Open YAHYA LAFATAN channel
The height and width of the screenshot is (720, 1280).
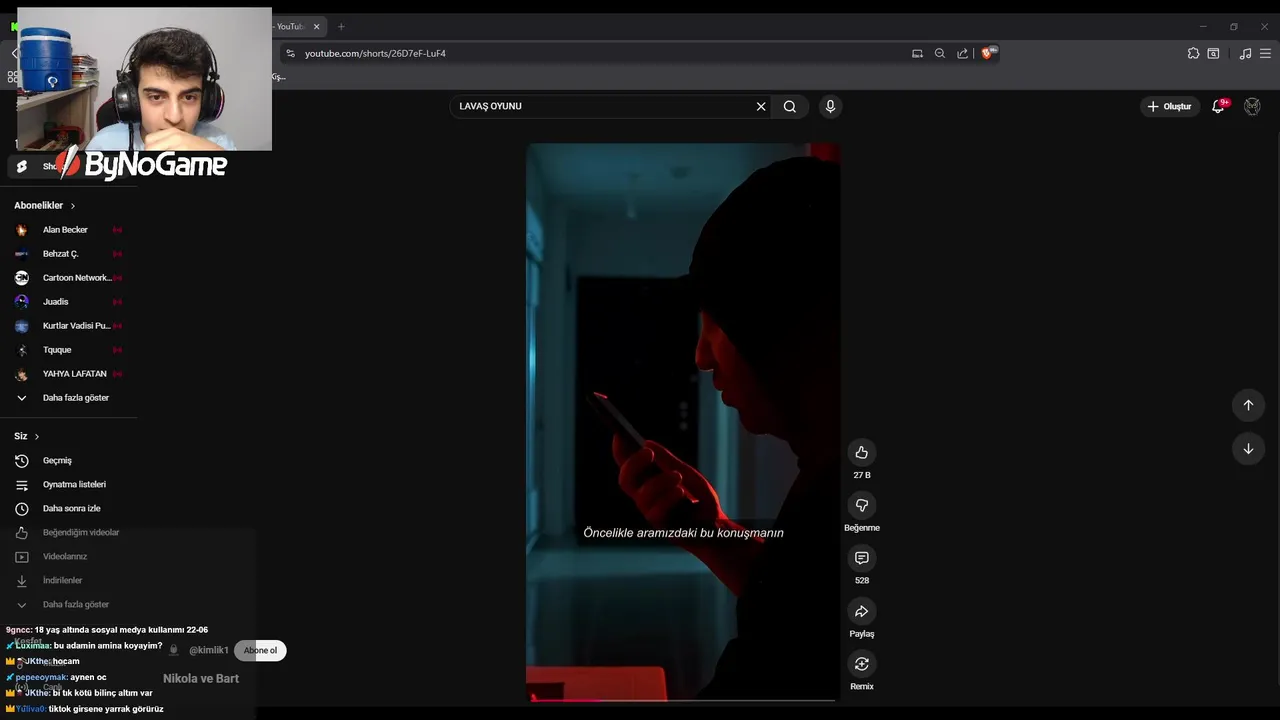coord(74,374)
